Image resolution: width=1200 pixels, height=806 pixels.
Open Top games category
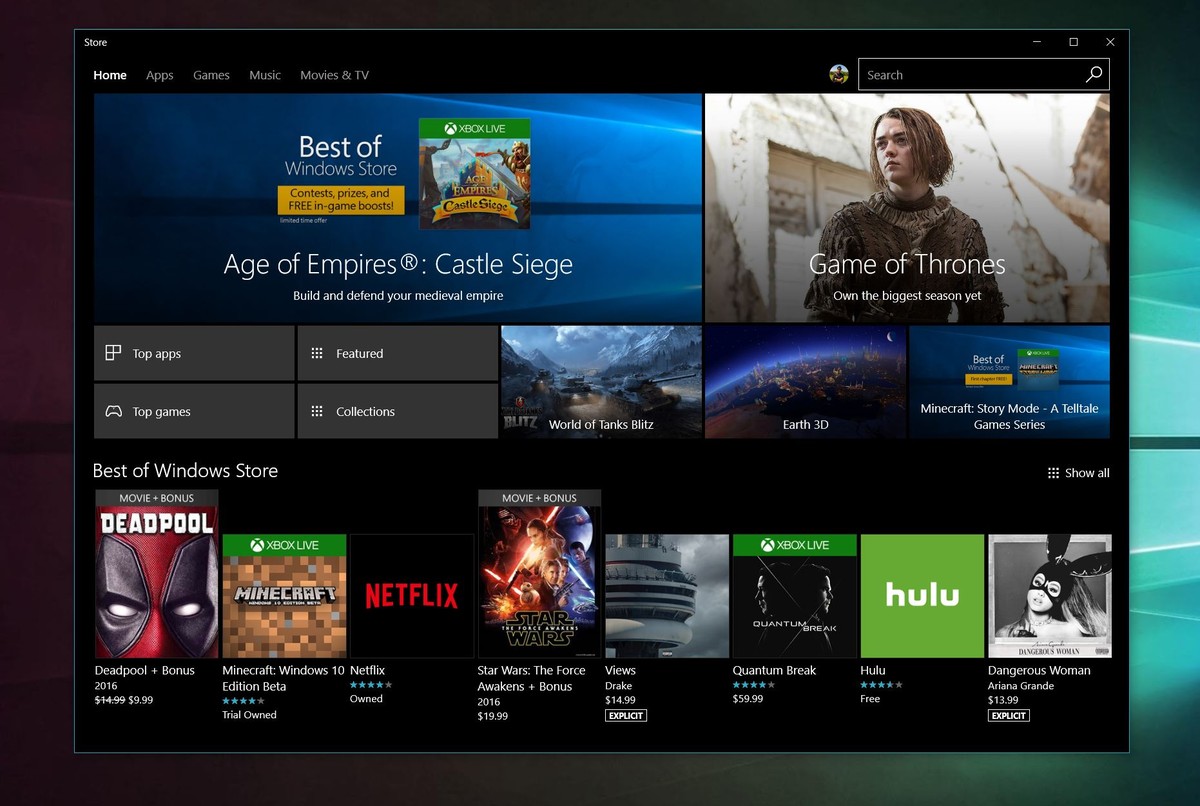point(194,411)
